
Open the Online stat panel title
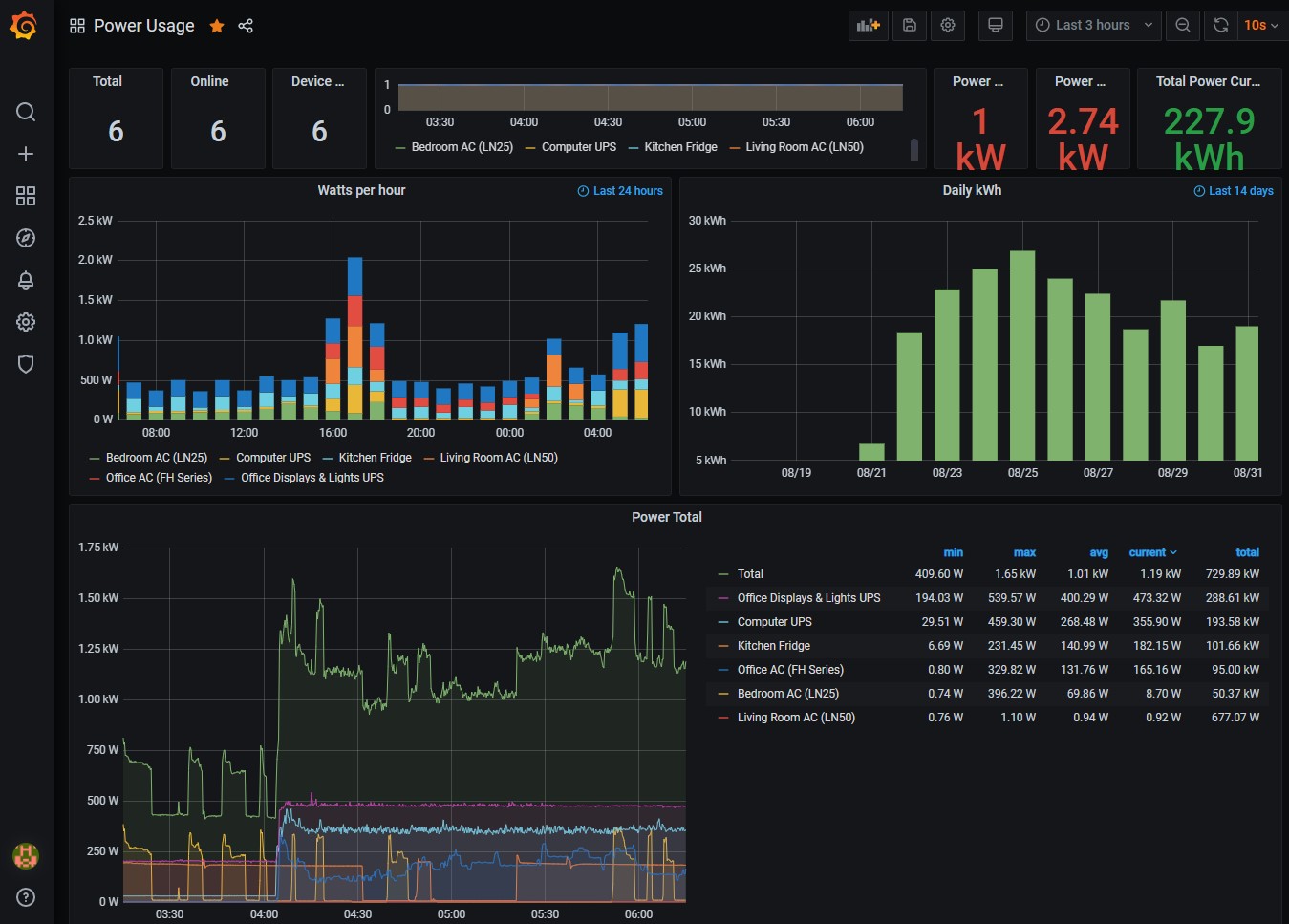[209, 81]
